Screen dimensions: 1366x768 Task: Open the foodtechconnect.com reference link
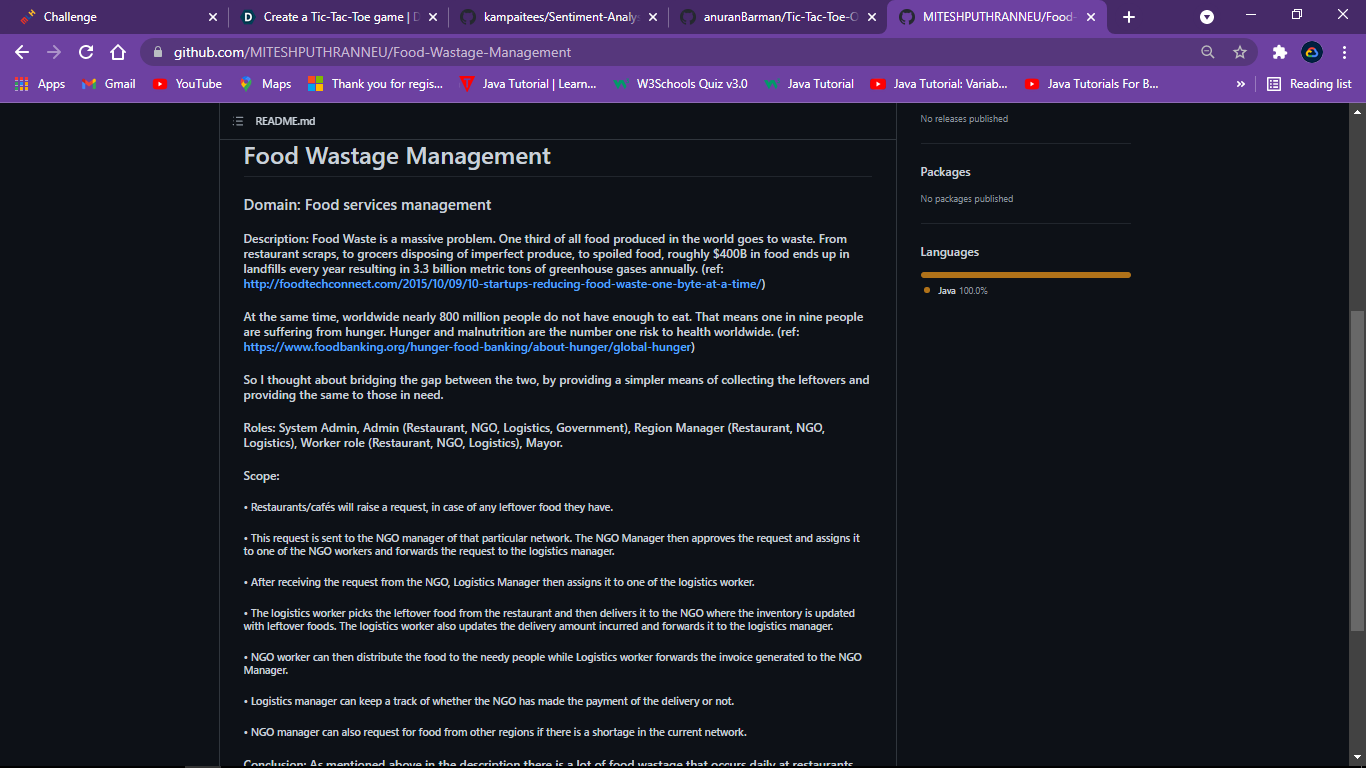(502, 284)
